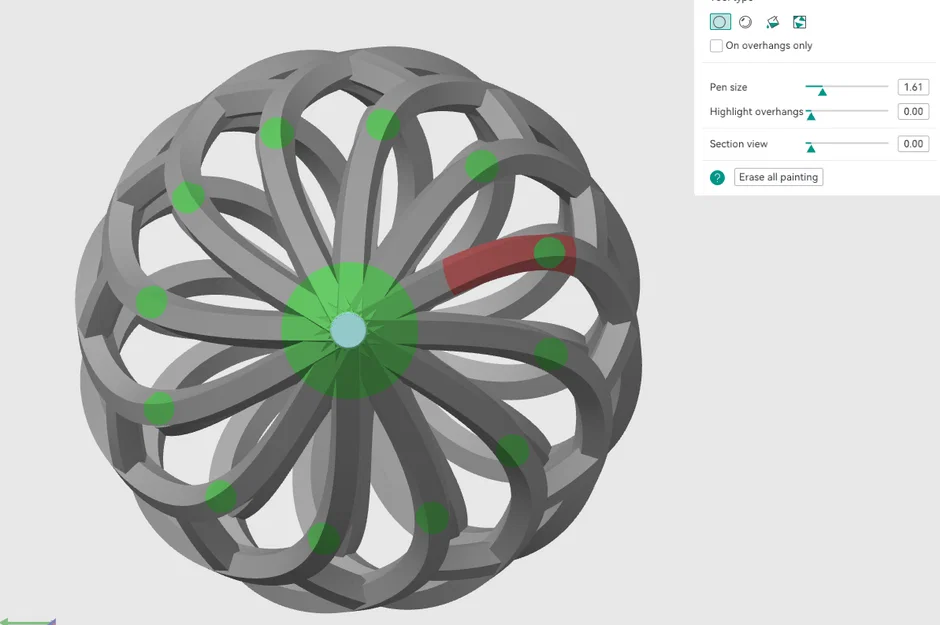This screenshot has height=625, width=940.
Task: Enable the On overhangs only option
Action: (716, 45)
